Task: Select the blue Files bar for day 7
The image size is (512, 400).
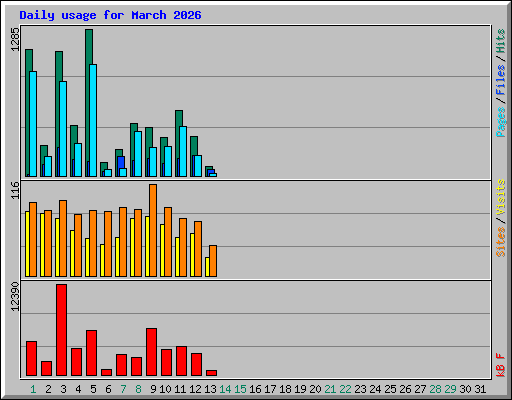Action: (x=121, y=162)
